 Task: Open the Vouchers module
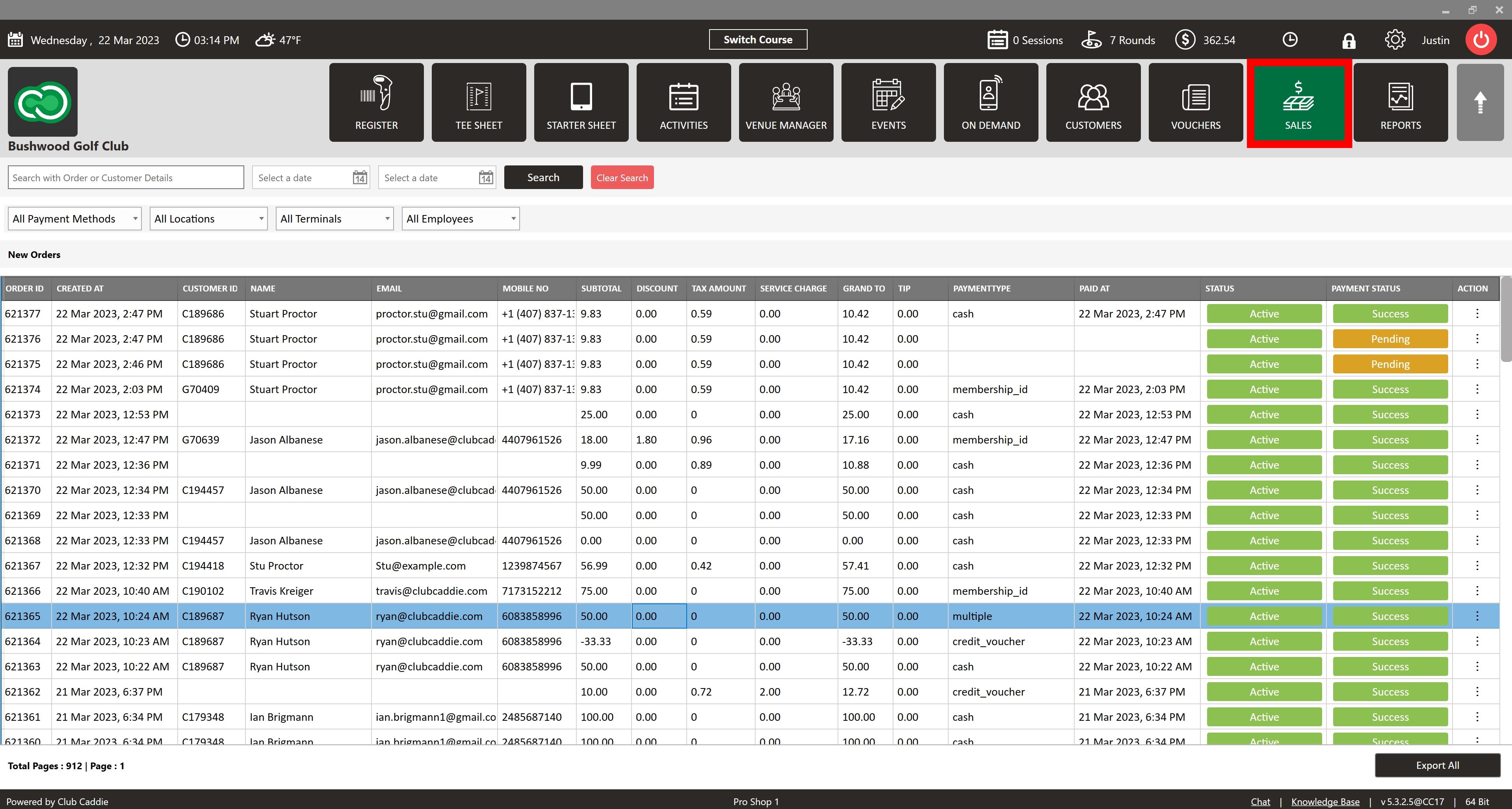(1196, 103)
